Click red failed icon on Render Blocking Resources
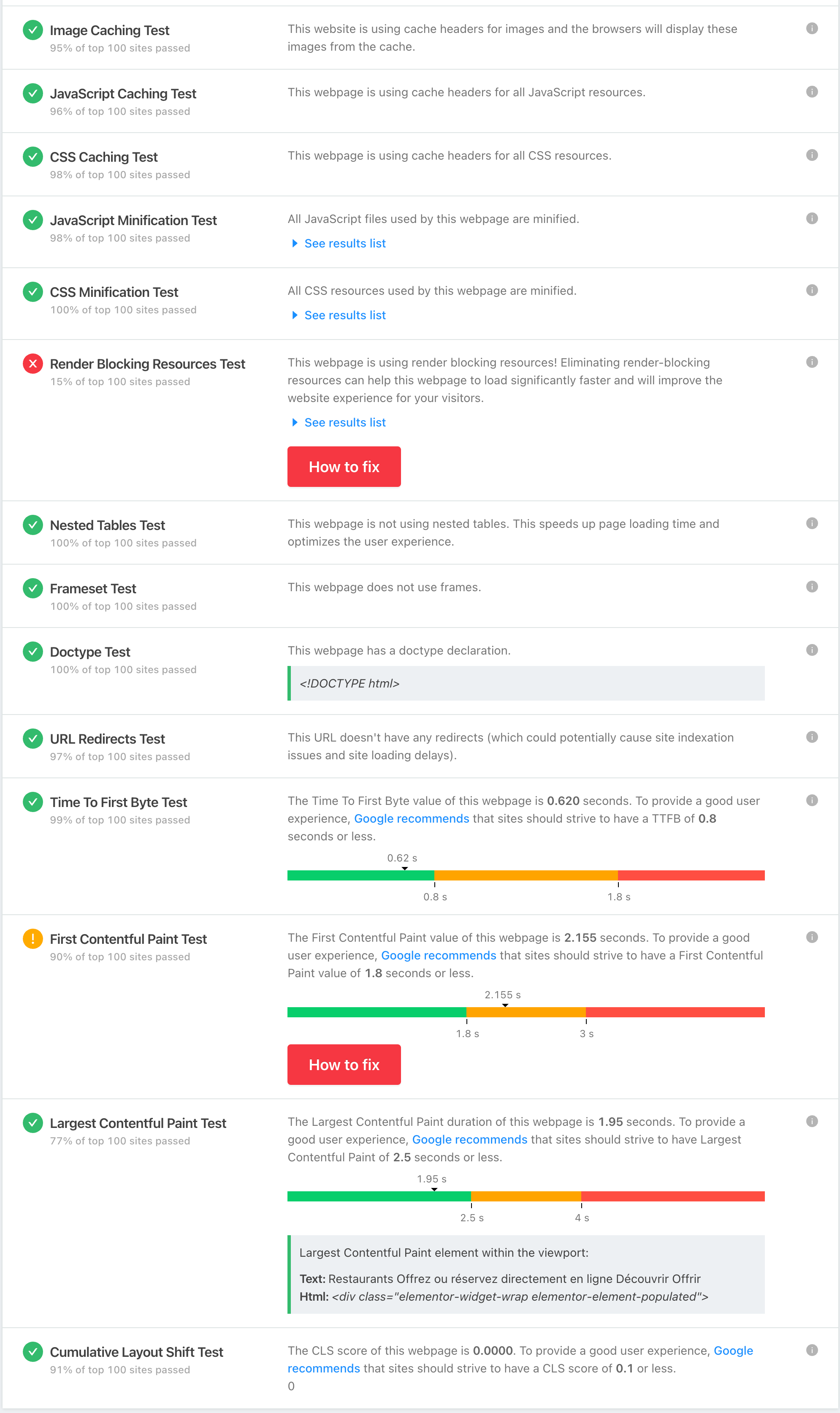Image resolution: width=840 pixels, height=1413 pixels. pyautogui.click(x=33, y=364)
